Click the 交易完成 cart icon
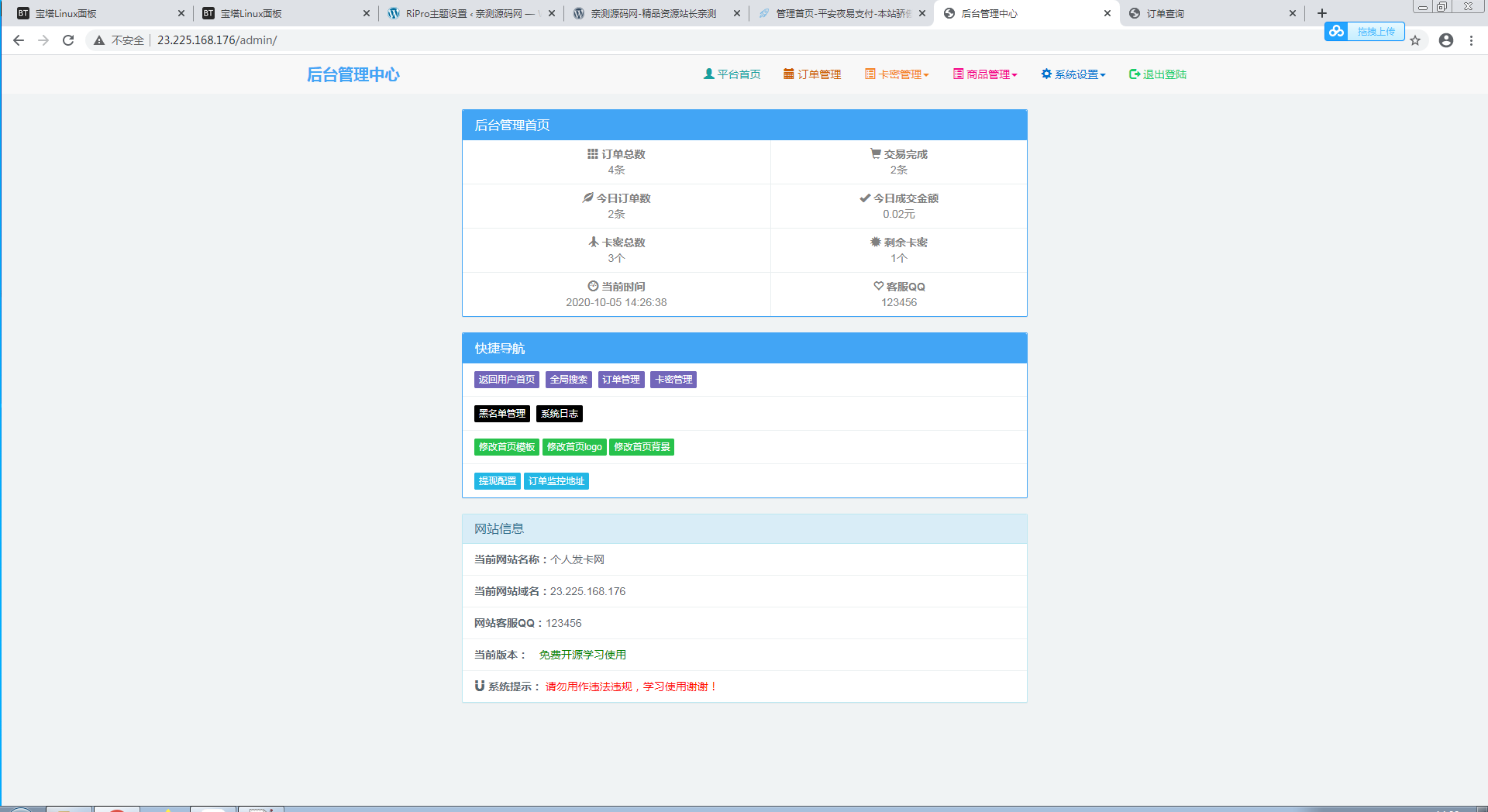 coord(875,153)
